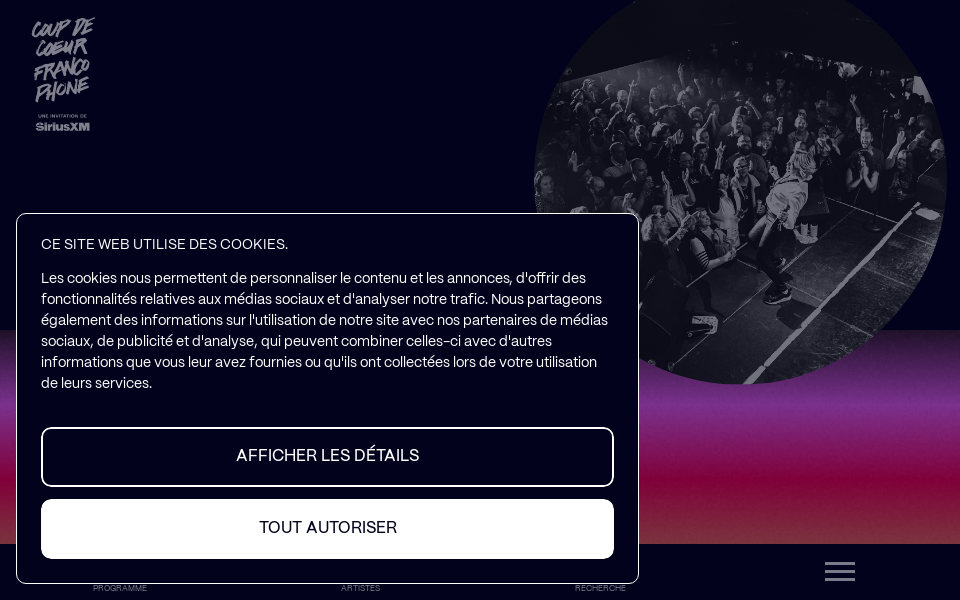The width and height of the screenshot is (960, 600).
Task: Allow all cookies with Tout Autoriser
Action: [x=327, y=528]
